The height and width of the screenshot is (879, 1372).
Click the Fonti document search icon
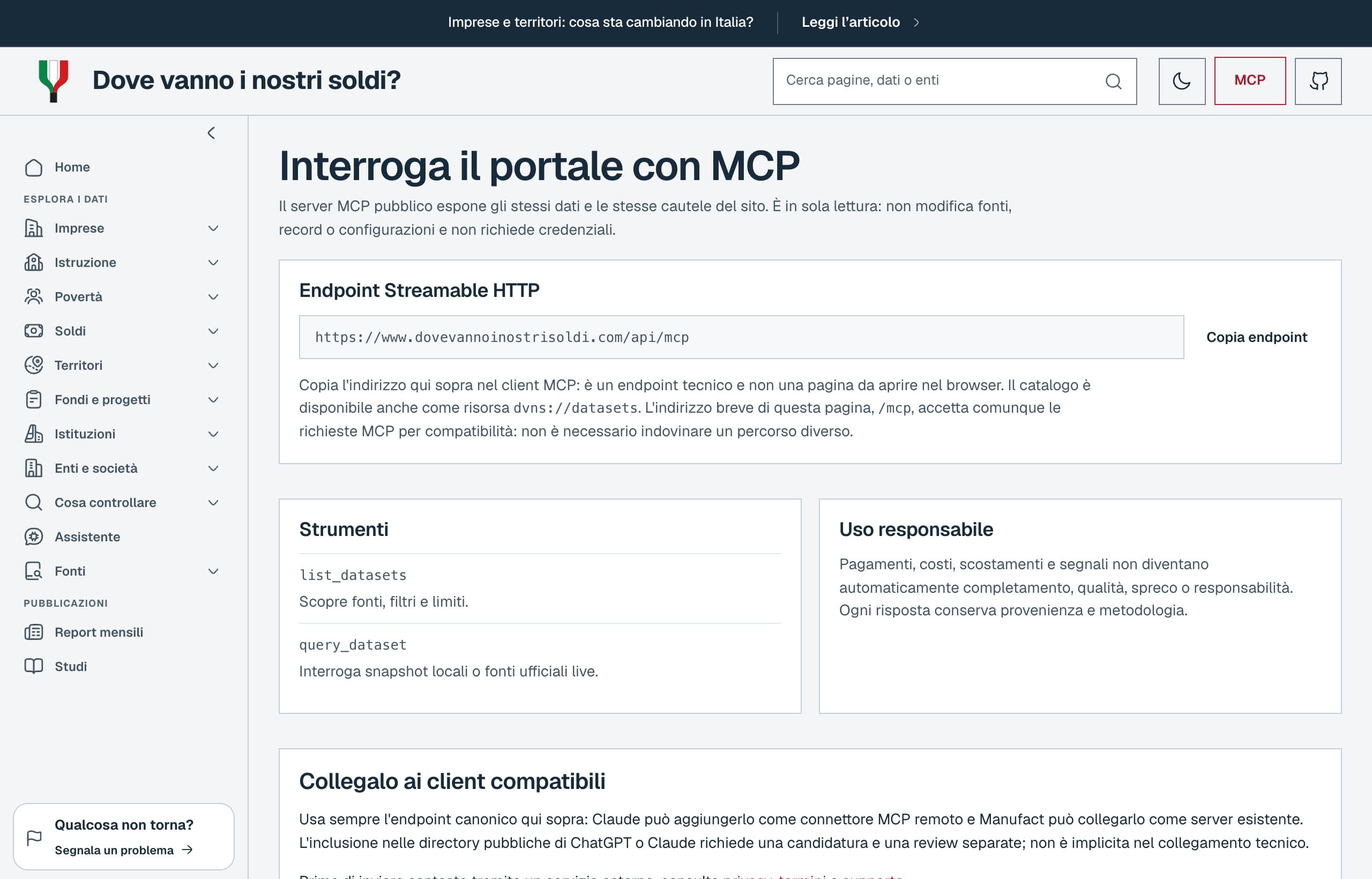coord(34,571)
